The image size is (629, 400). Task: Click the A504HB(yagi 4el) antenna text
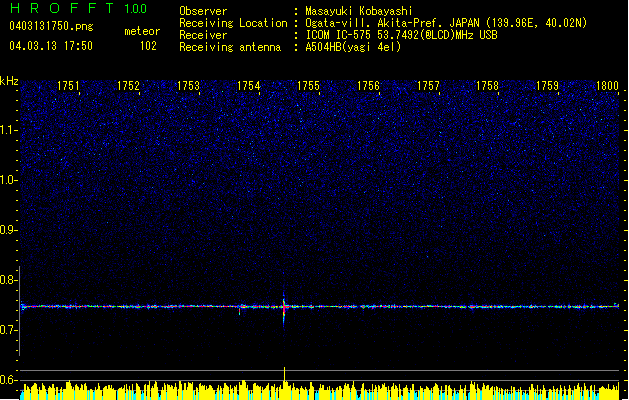point(353,47)
